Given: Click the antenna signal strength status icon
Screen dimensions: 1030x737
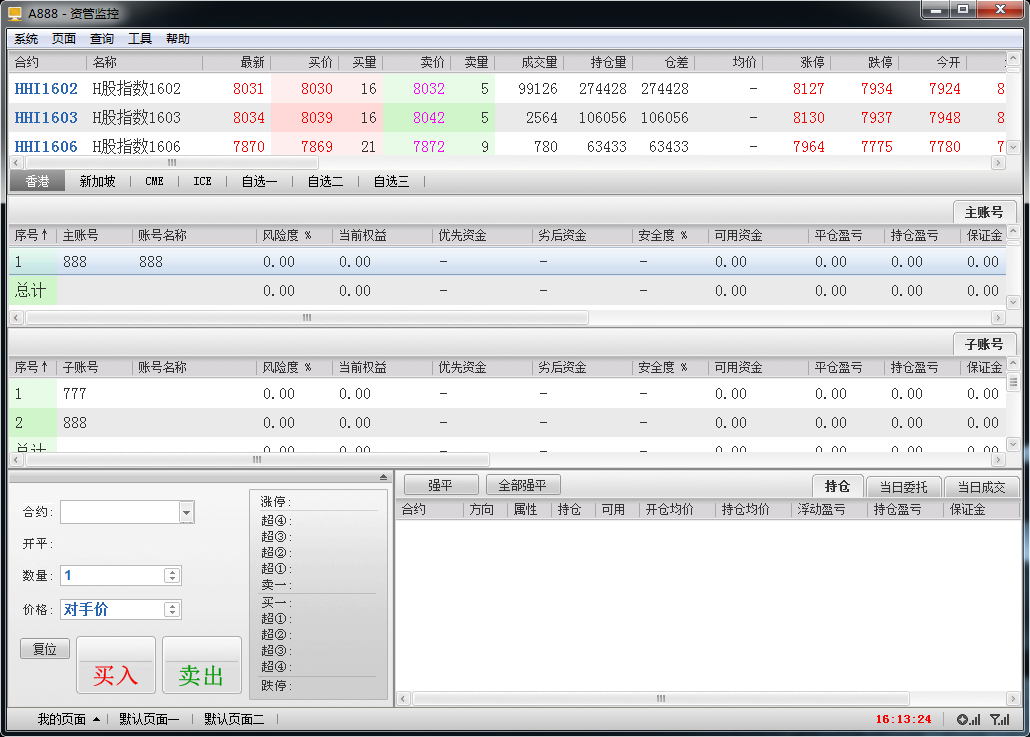Looking at the screenshot, I should tap(999, 719).
